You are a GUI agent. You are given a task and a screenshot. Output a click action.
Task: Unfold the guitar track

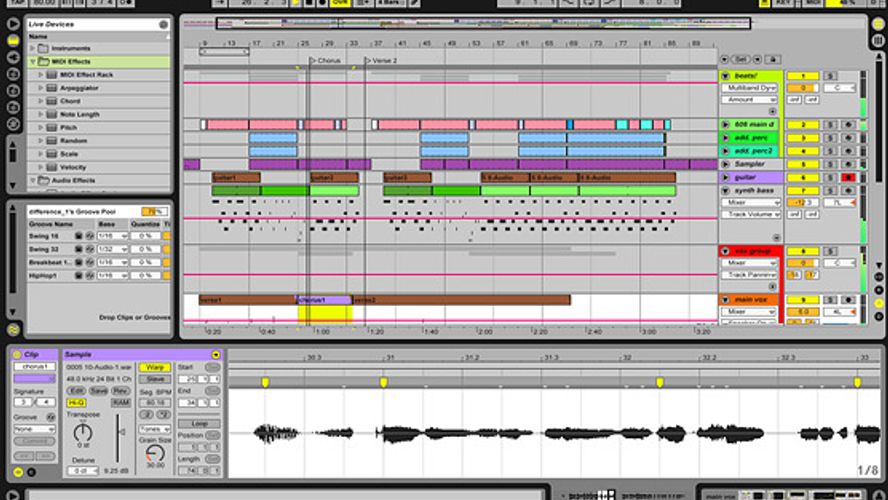(x=725, y=177)
